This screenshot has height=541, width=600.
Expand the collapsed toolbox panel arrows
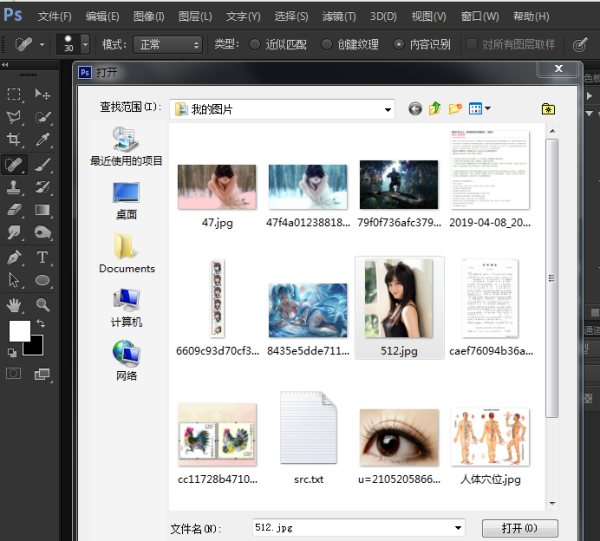[x=5, y=65]
